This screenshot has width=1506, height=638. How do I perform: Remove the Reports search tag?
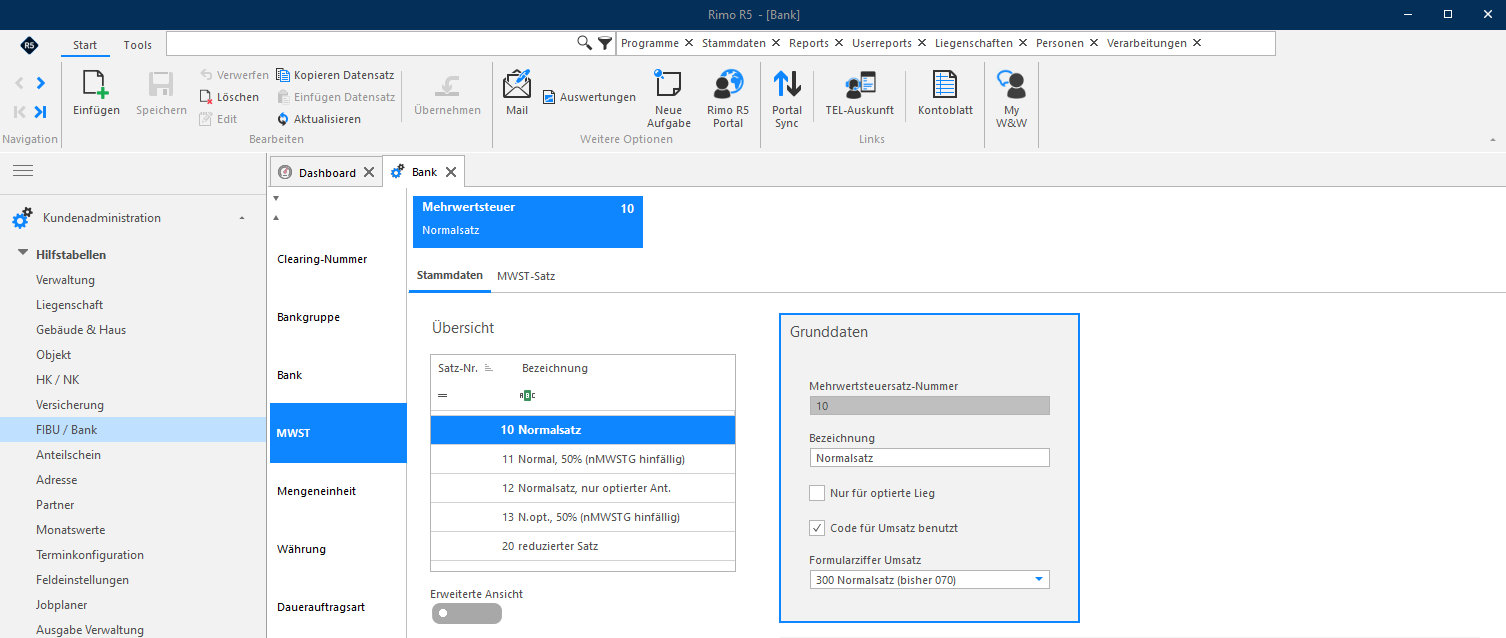838,43
